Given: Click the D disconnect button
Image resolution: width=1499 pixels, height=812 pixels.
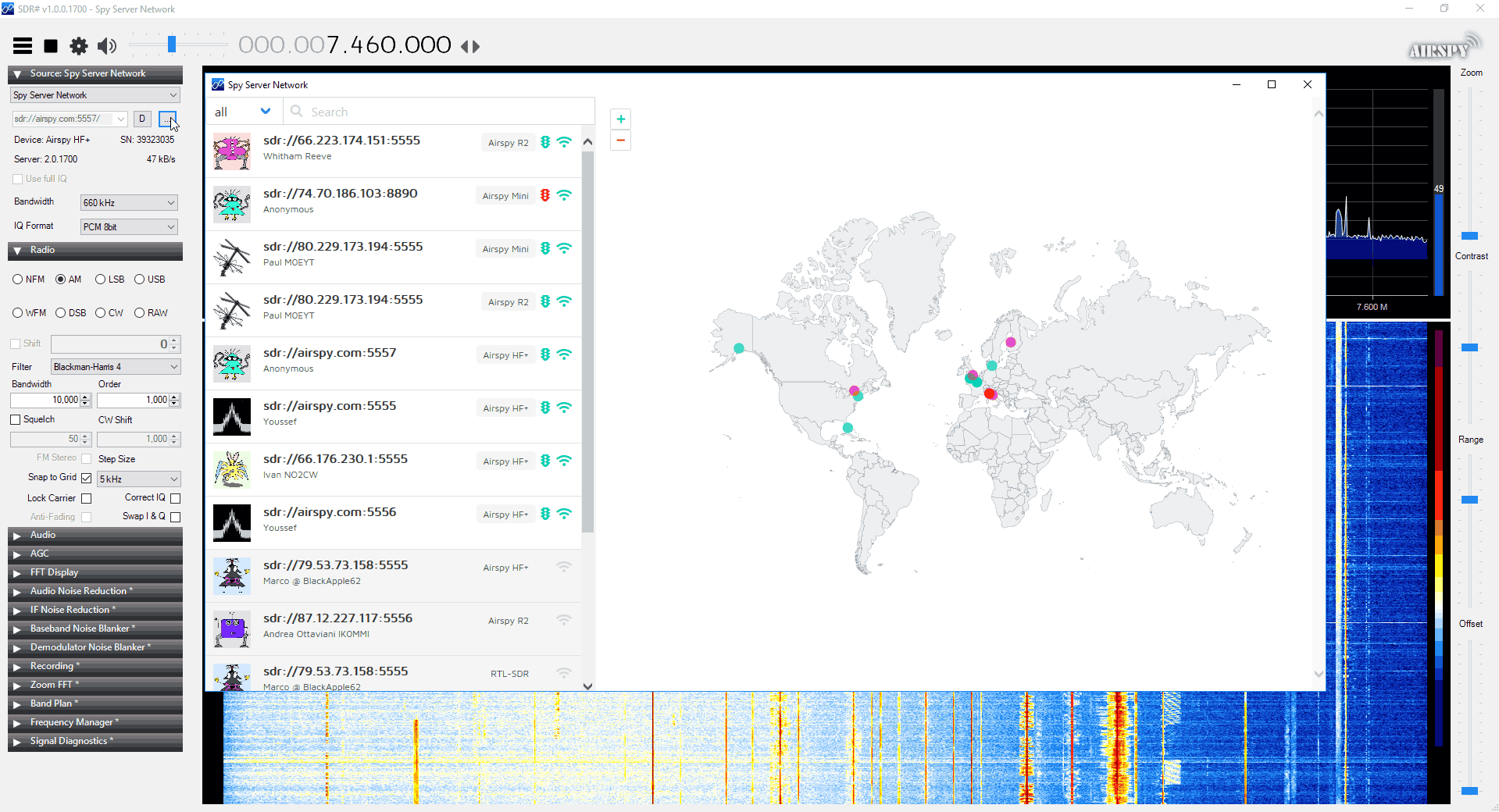Looking at the screenshot, I should point(142,119).
